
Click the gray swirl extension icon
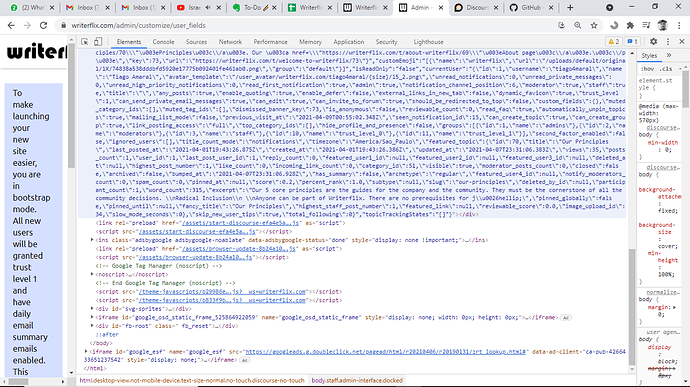click(x=614, y=26)
